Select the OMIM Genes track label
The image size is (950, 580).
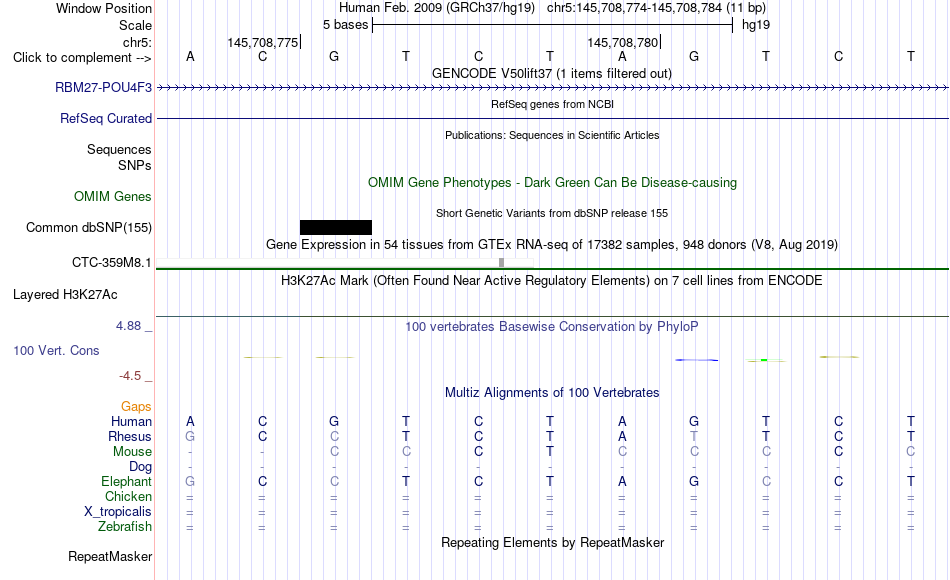pyautogui.click(x=112, y=196)
